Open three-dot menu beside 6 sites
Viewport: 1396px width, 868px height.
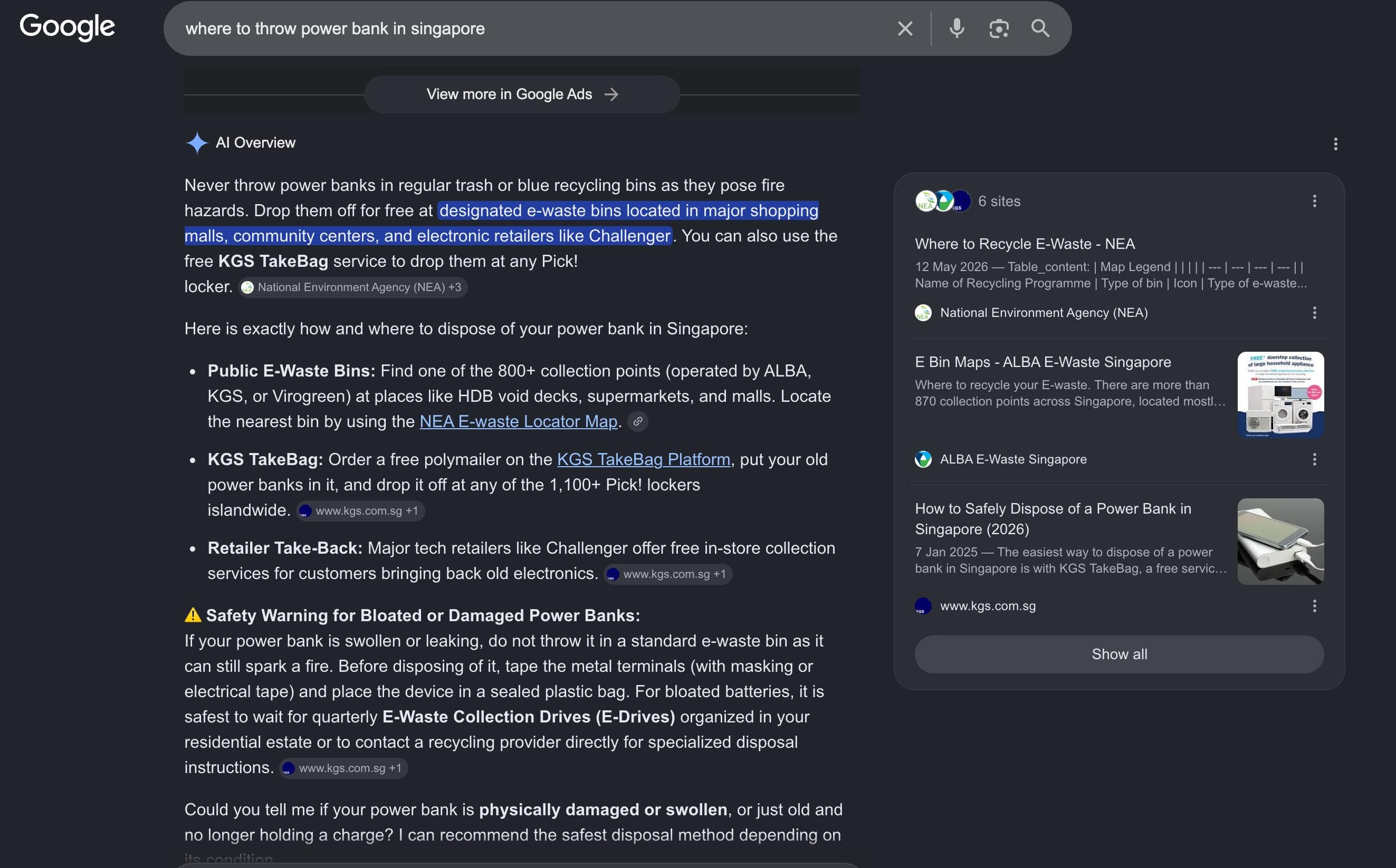click(1314, 201)
